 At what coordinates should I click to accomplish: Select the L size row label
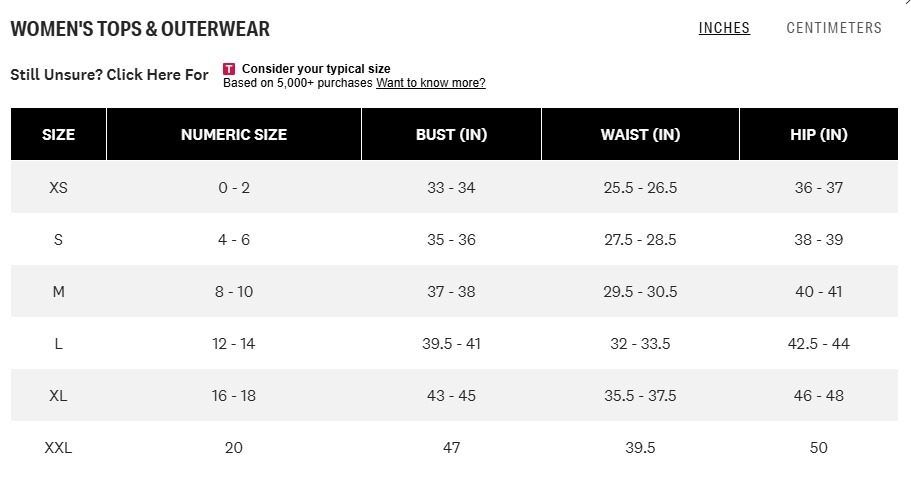(58, 344)
